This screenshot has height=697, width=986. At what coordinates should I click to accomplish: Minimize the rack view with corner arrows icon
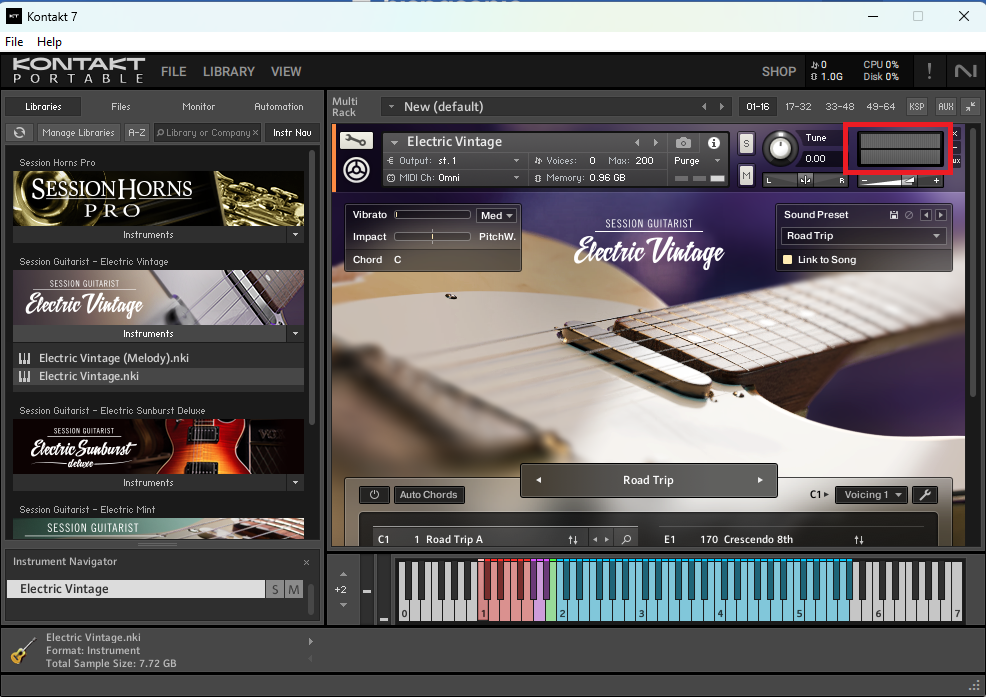click(971, 106)
